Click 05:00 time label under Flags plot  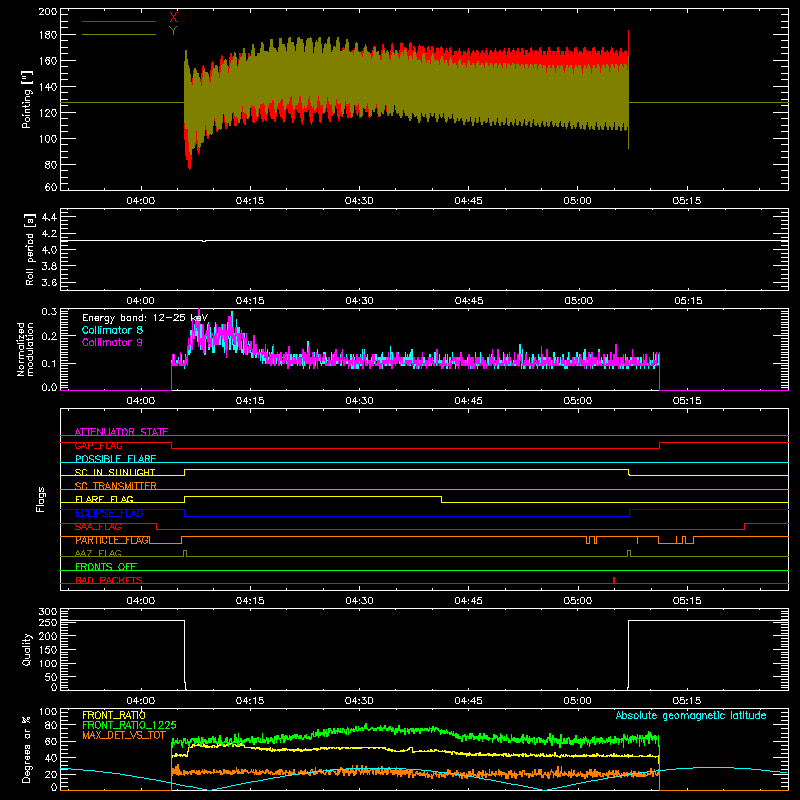tap(578, 601)
